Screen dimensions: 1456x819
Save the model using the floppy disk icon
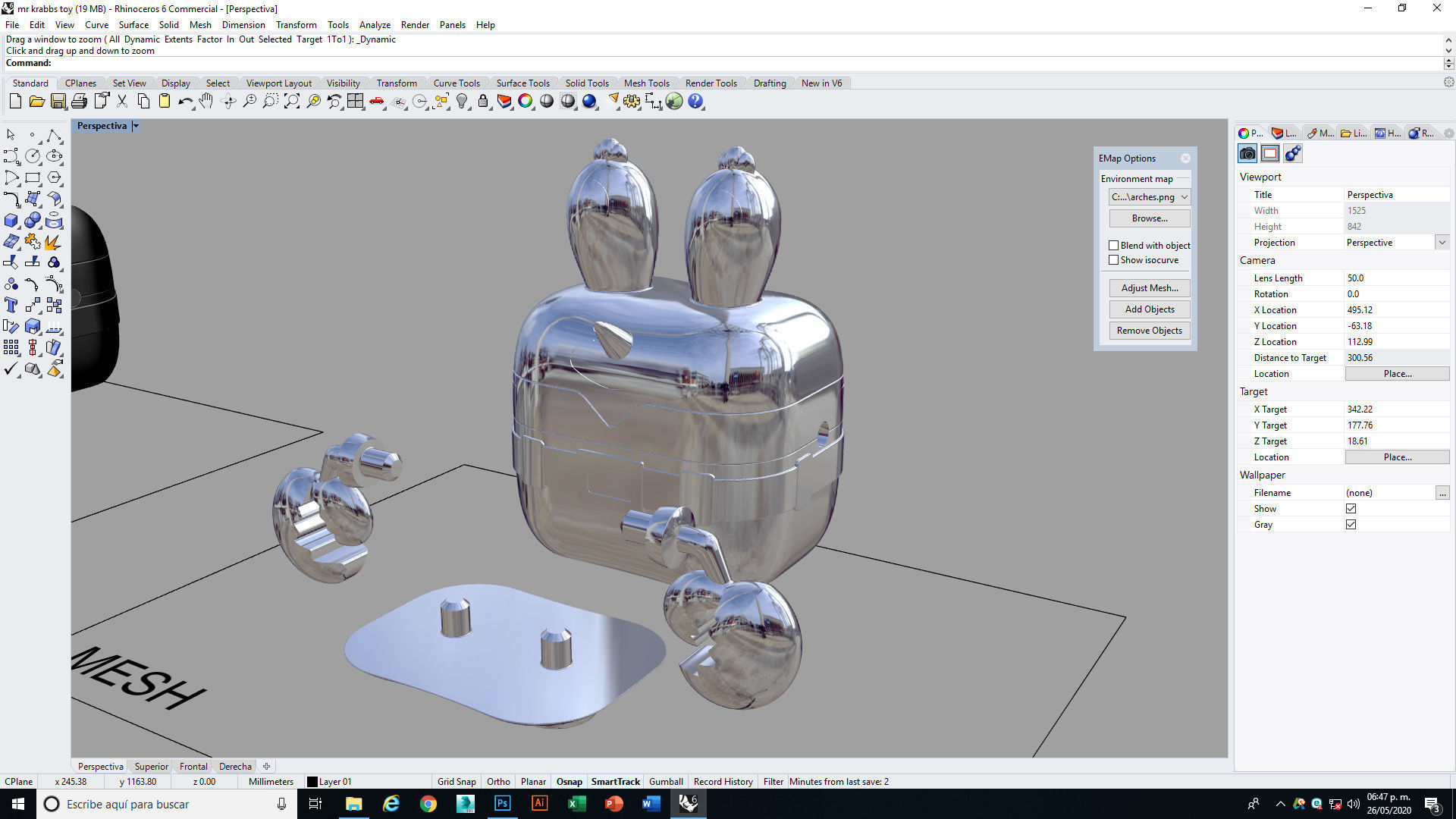coord(58,101)
